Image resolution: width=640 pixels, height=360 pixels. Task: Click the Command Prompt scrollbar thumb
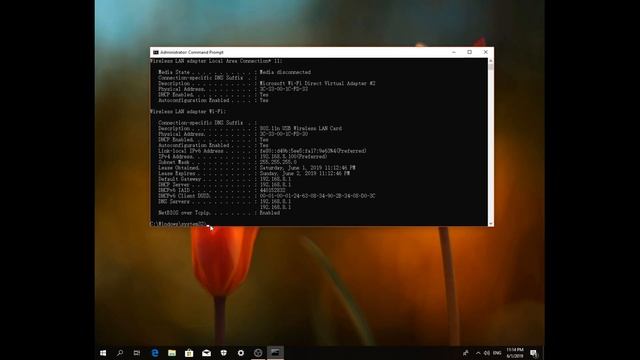[491, 67]
